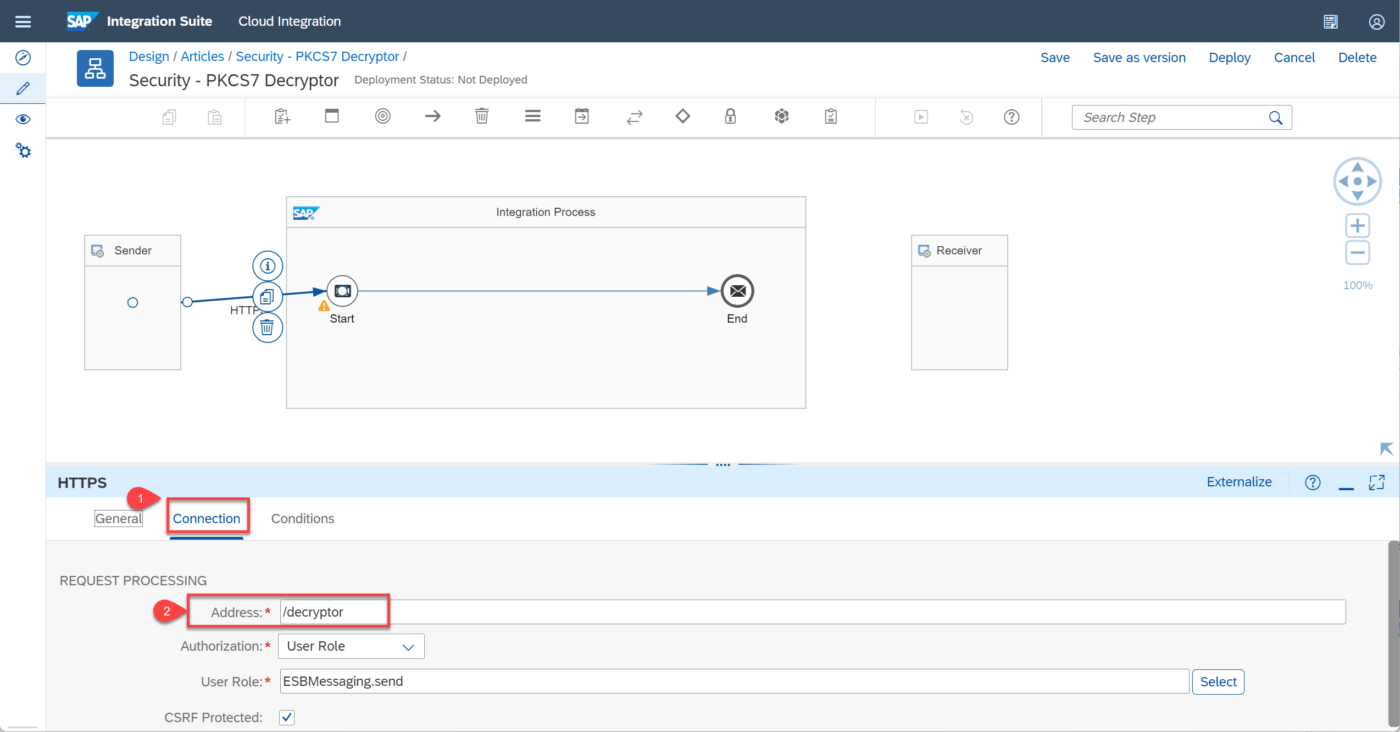Click the Search Step magnifier icon

[x=1276, y=117]
